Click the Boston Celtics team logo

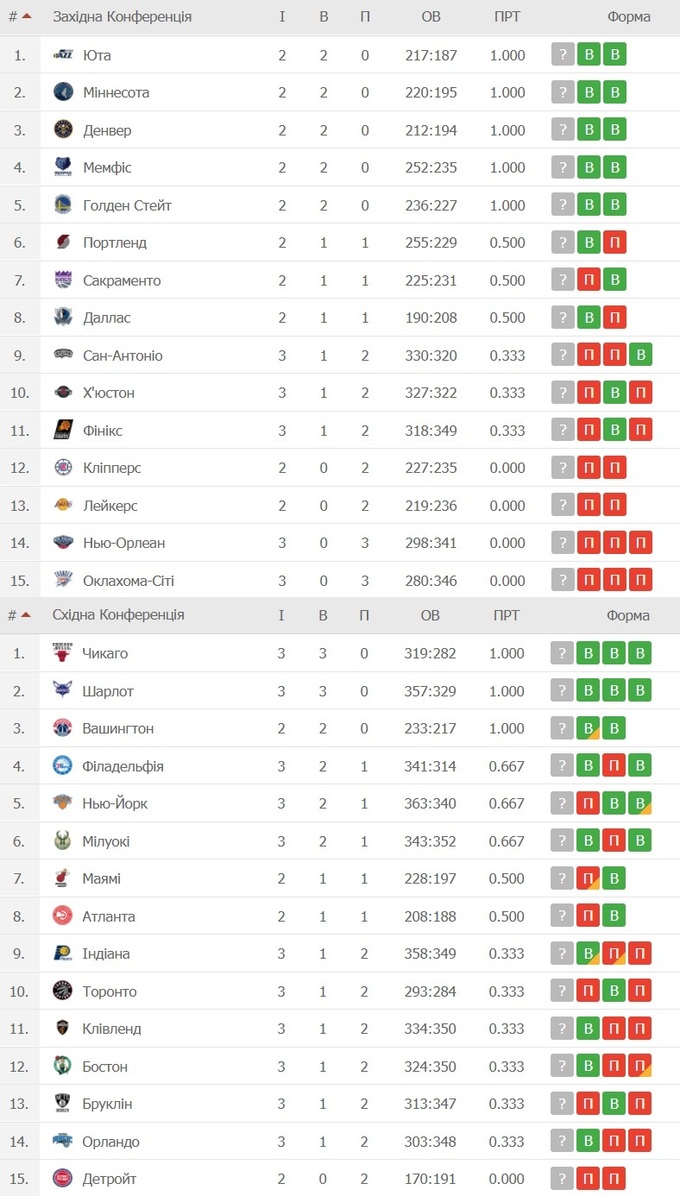click(x=63, y=1066)
